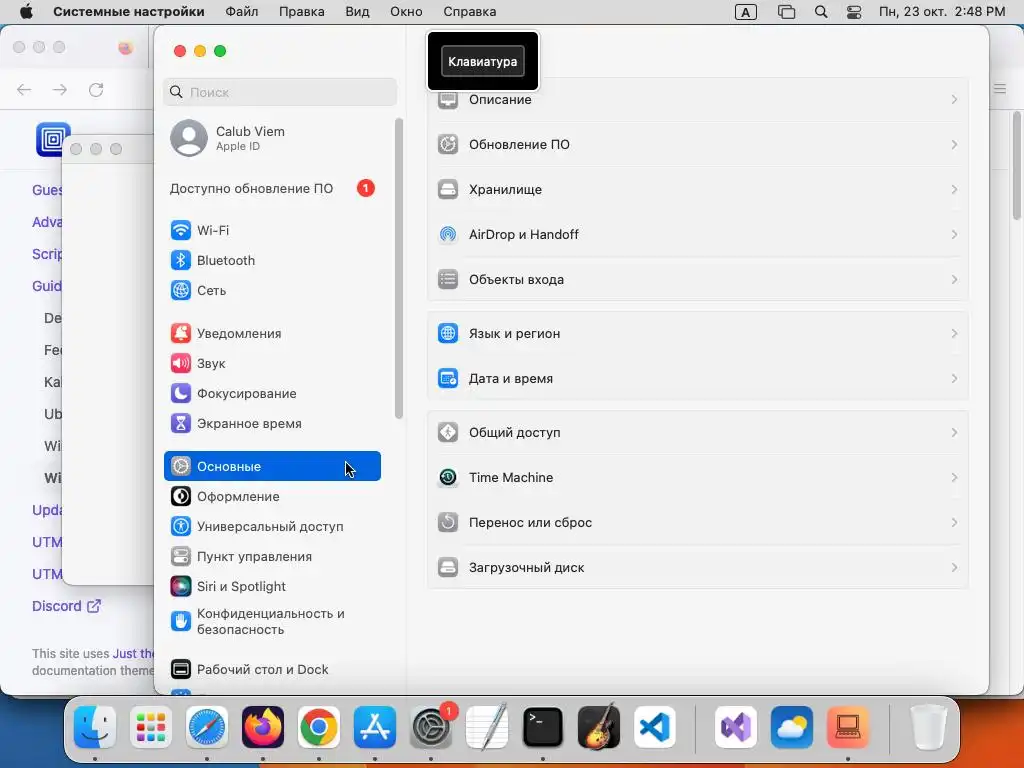Open the Описание row chevron
Image resolution: width=1024 pixels, height=768 pixels.
click(x=954, y=100)
